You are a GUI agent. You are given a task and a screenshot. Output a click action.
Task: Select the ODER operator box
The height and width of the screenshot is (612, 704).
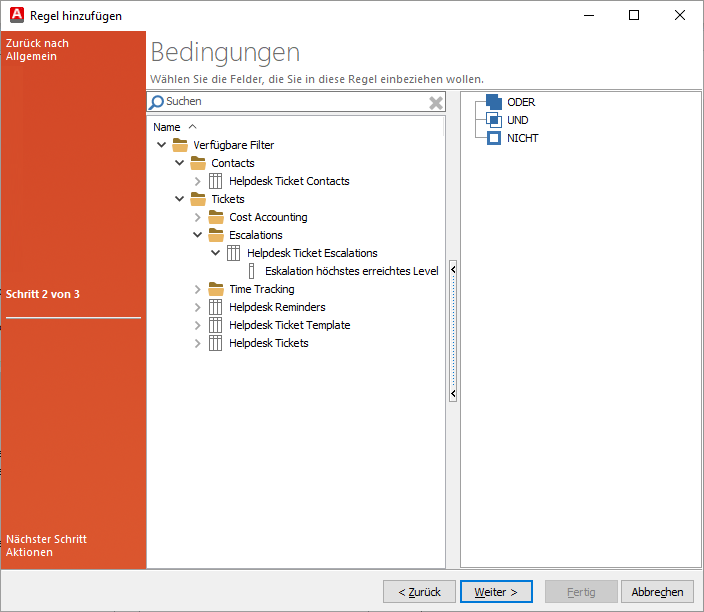click(x=494, y=102)
